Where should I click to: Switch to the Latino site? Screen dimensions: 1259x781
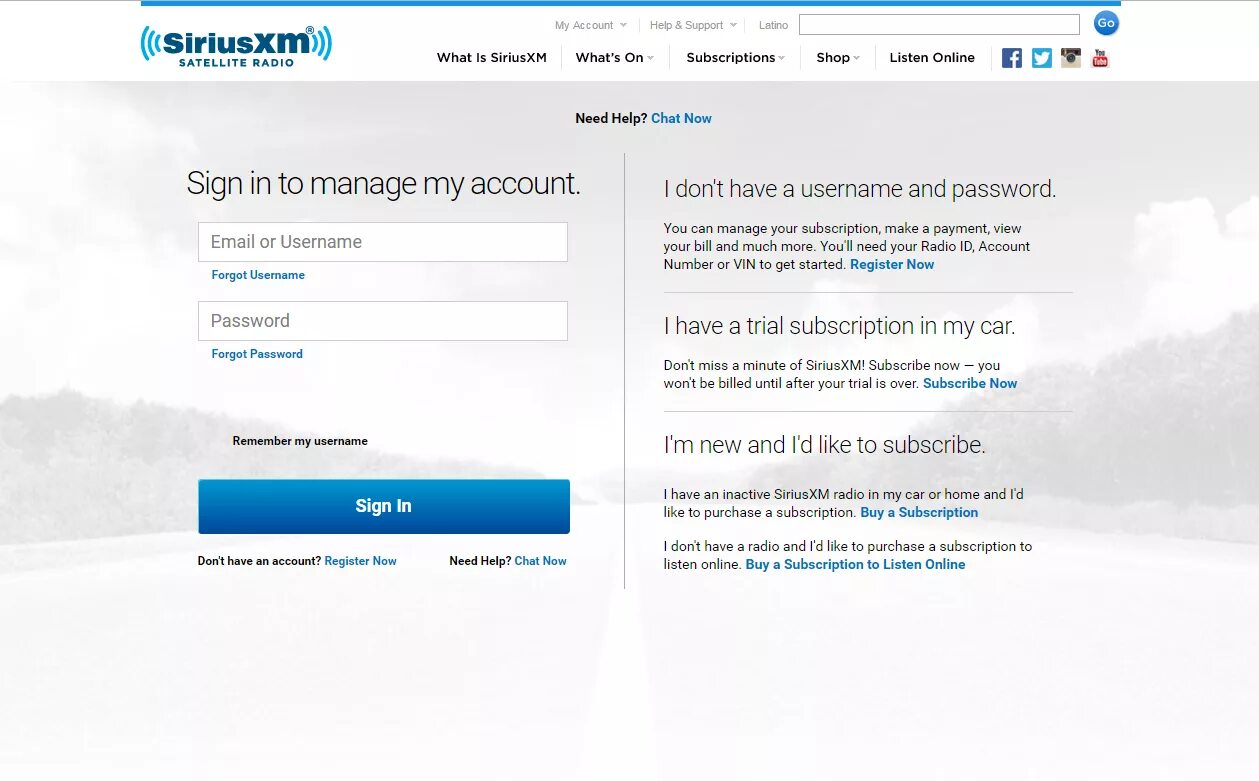pyautogui.click(x=773, y=25)
